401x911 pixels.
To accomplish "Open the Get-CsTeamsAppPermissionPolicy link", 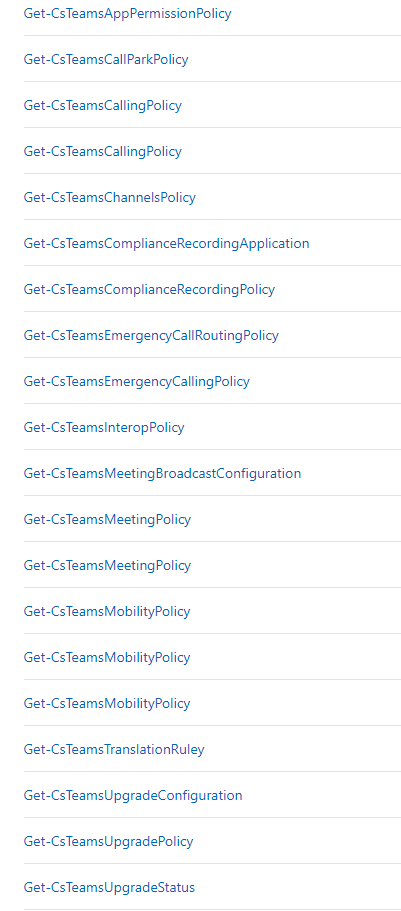I will click(127, 13).
